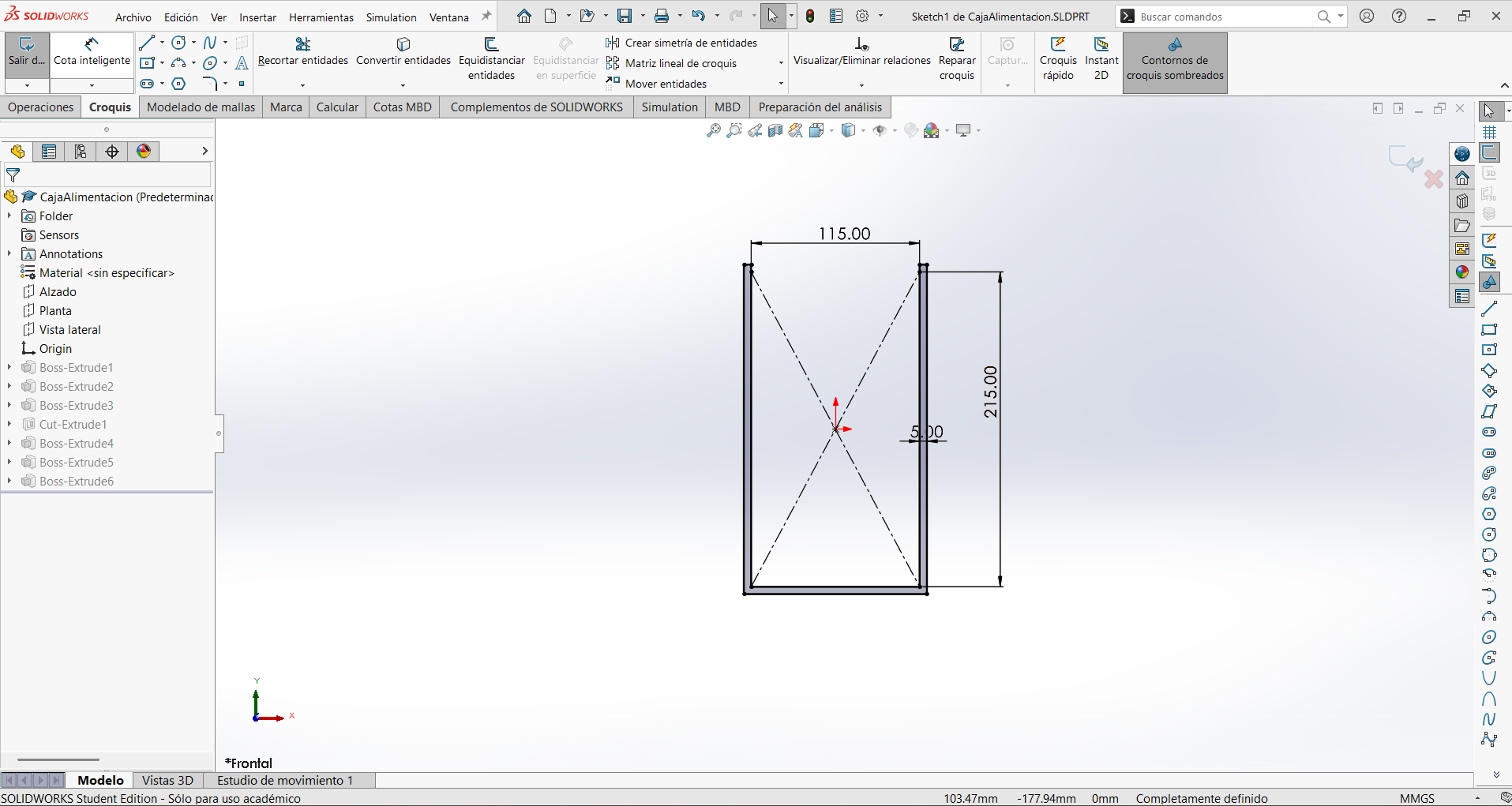Click the 215.00 height dimension
This screenshot has height=806, width=1512.
tap(990, 392)
